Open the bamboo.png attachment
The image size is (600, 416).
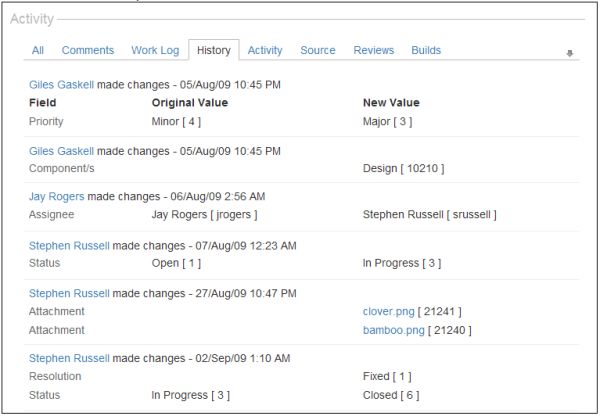coord(394,330)
